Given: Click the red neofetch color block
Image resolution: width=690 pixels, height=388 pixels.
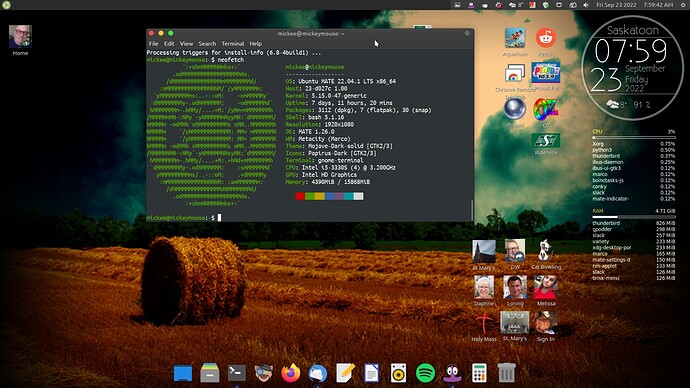Looking at the screenshot, I should (x=300, y=196).
